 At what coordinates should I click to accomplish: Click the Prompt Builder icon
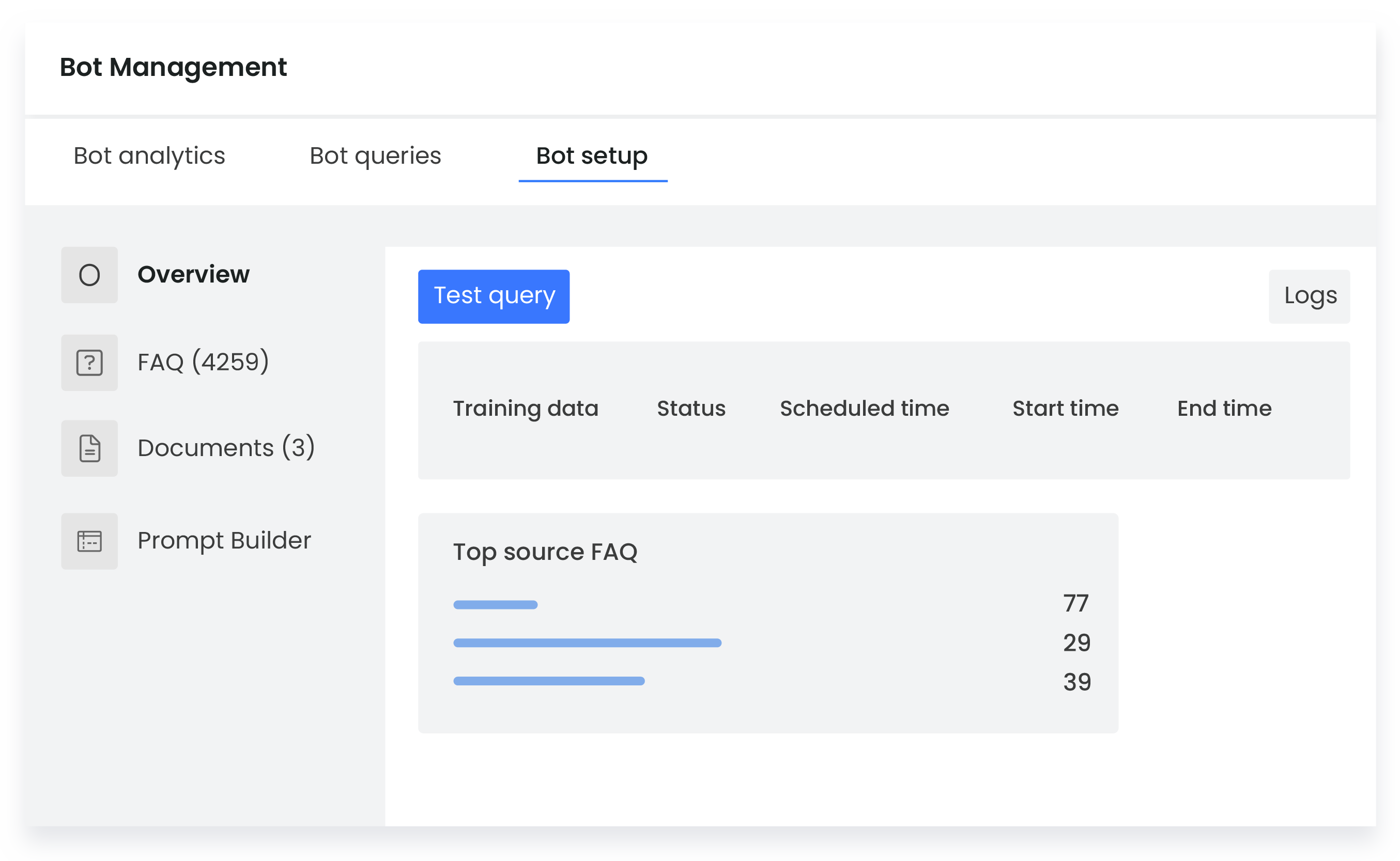point(89,541)
